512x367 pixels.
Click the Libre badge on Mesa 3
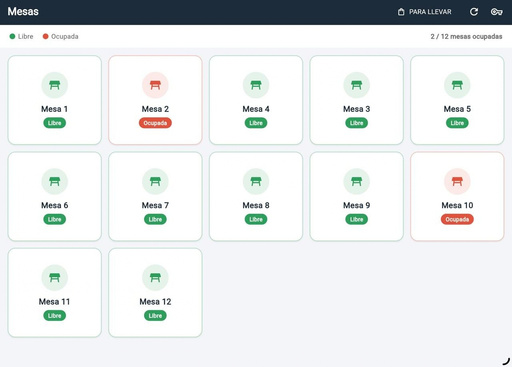(x=357, y=123)
